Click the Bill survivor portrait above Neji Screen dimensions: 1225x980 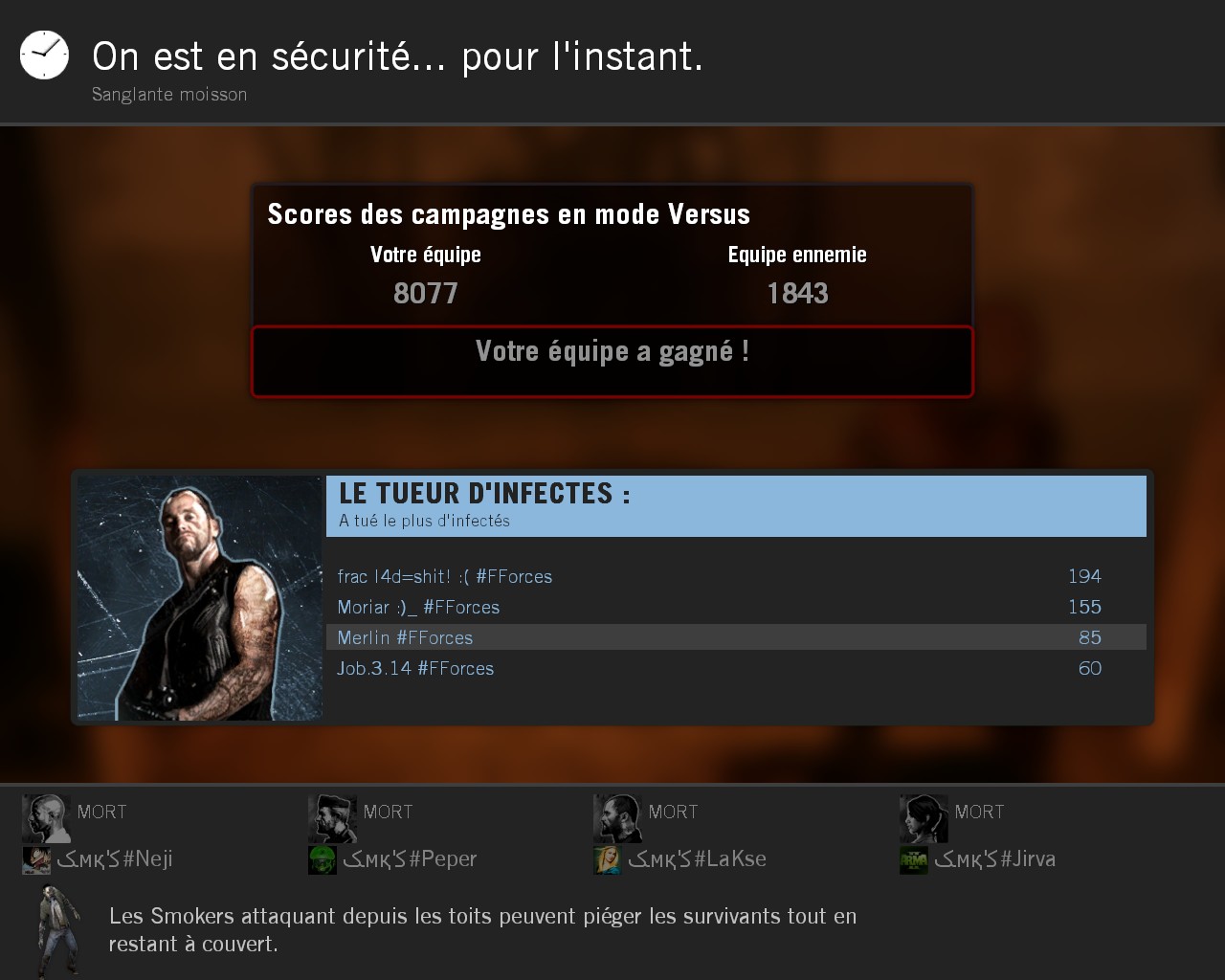click(46, 818)
